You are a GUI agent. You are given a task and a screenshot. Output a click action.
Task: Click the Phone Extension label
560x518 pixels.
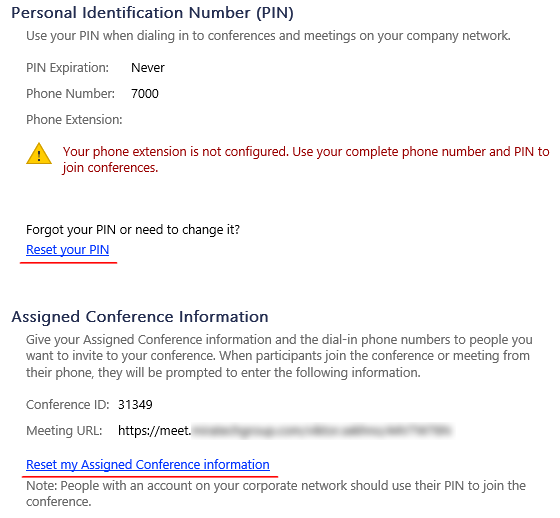[x=74, y=120]
